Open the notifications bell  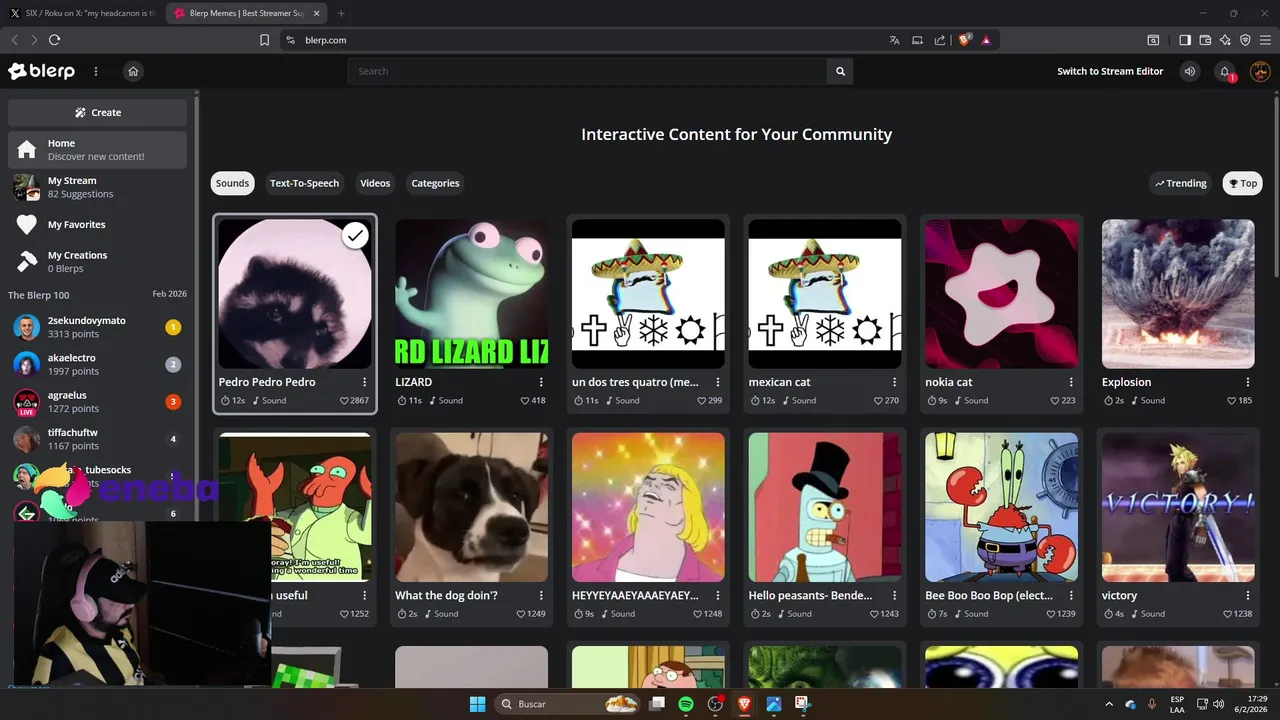[x=1225, y=71]
